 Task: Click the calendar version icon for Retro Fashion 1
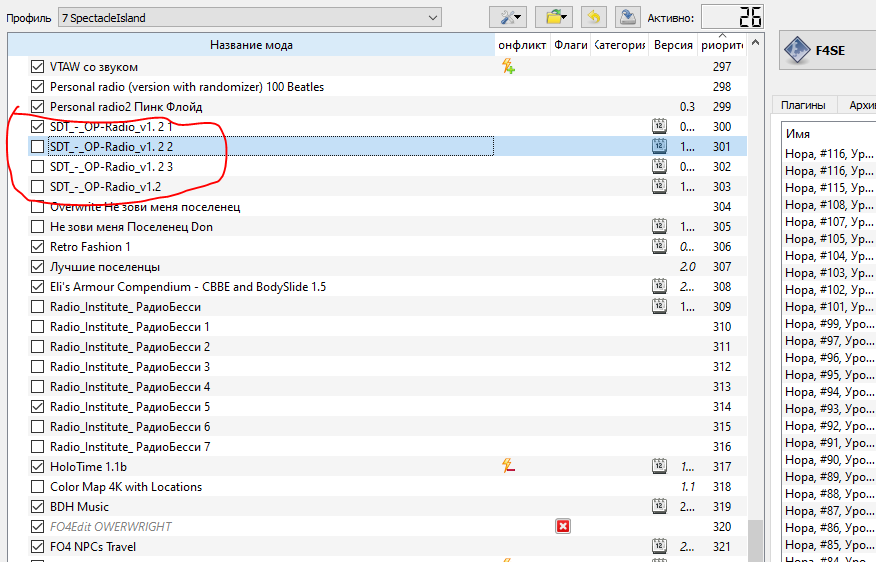(x=659, y=247)
